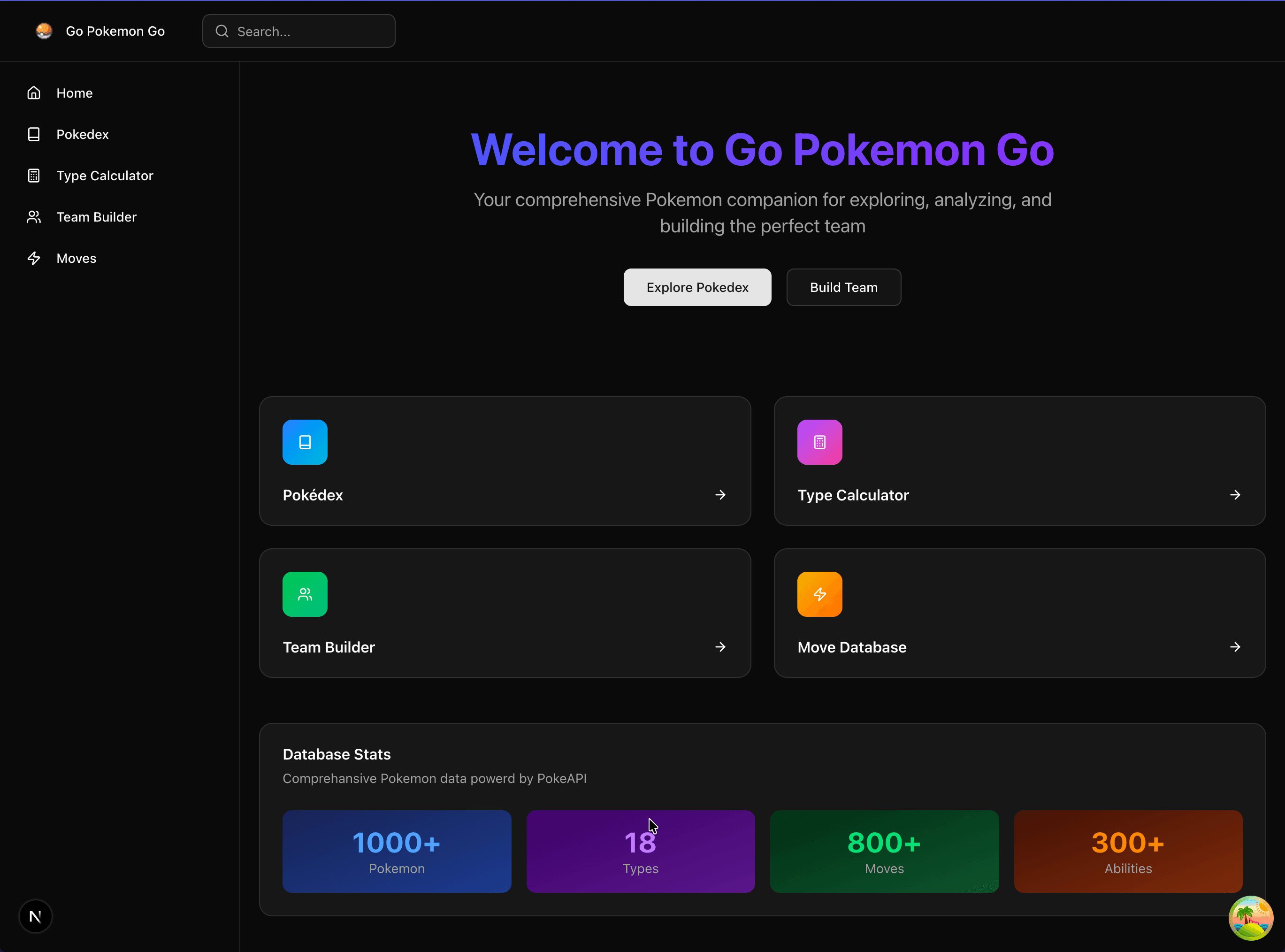The width and height of the screenshot is (1285, 952).
Task: Click the orange Move Database lightning icon
Action: coord(819,593)
